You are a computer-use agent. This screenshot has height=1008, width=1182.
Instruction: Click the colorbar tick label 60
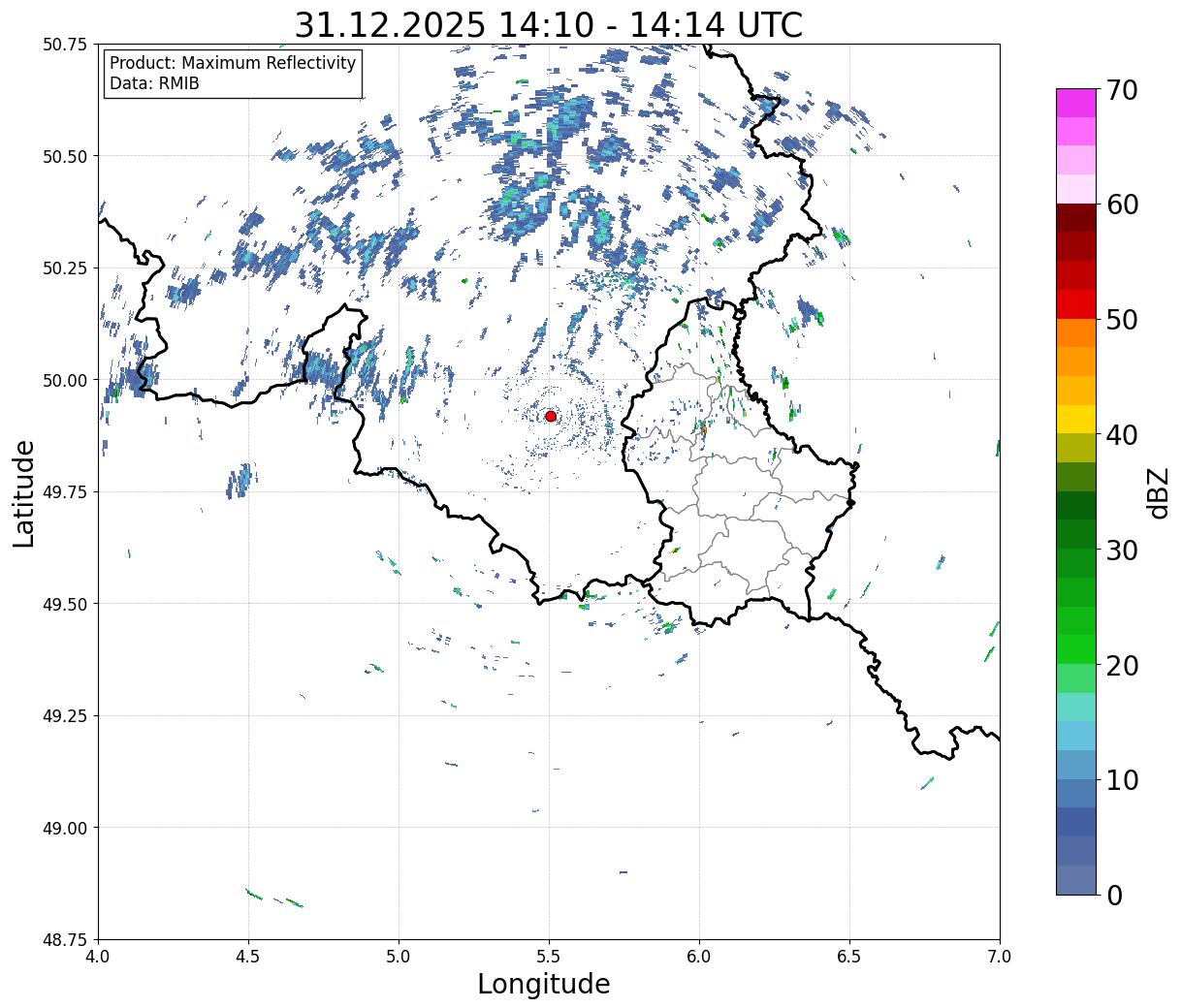(x=1121, y=205)
